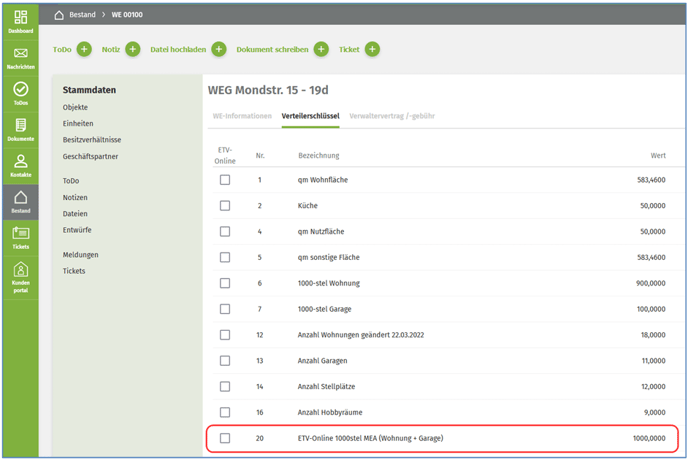This screenshot has width=688, height=460.
Task: Switch to Verwaltervertrag /-gebühr tab
Action: point(392,116)
